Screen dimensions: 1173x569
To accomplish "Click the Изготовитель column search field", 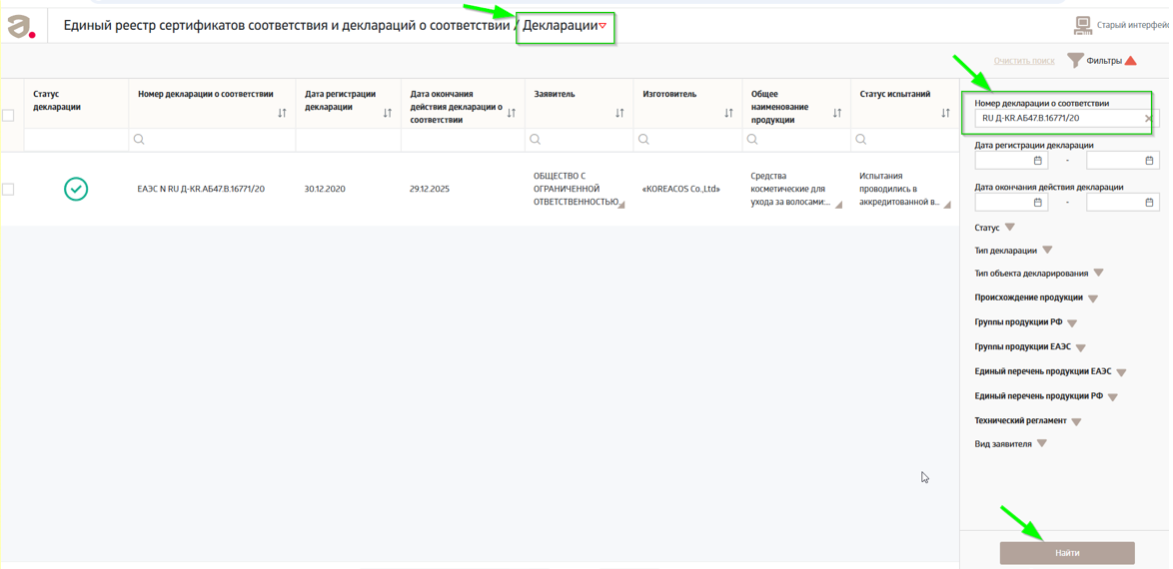I will tap(692, 140).
